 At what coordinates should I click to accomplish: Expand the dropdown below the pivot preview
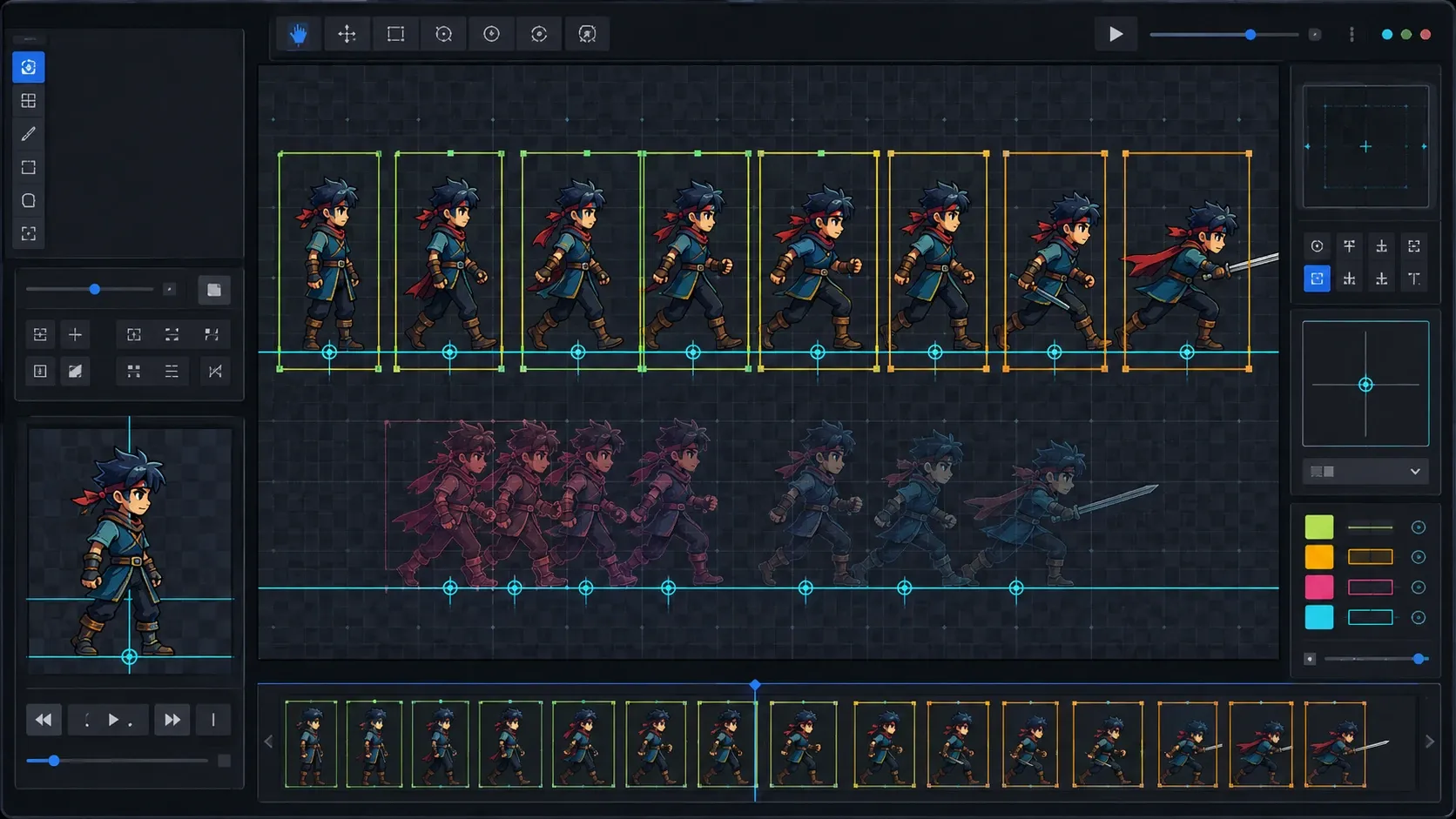[x=1365, y=471]
